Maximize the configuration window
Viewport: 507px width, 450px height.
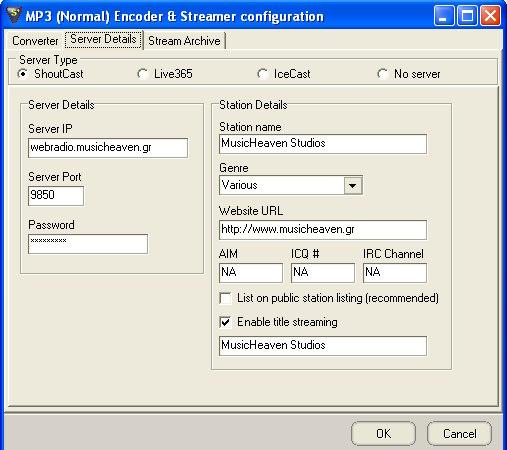pos(467,15)
